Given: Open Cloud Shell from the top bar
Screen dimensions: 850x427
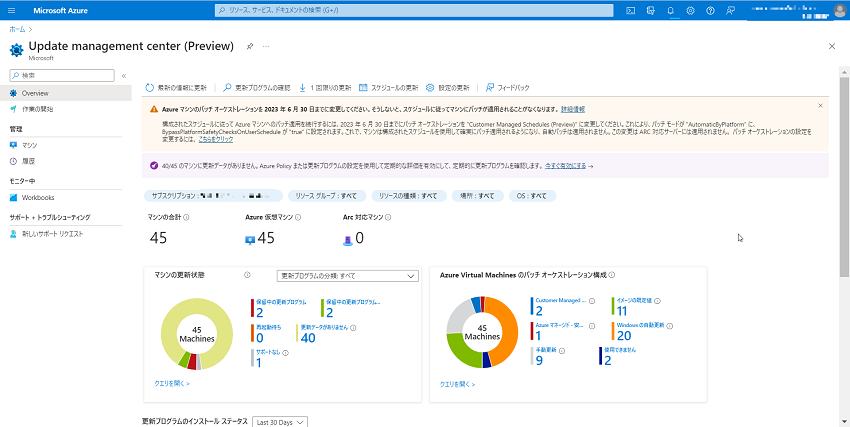Looking at the screenshot, I should click(630, 10).
